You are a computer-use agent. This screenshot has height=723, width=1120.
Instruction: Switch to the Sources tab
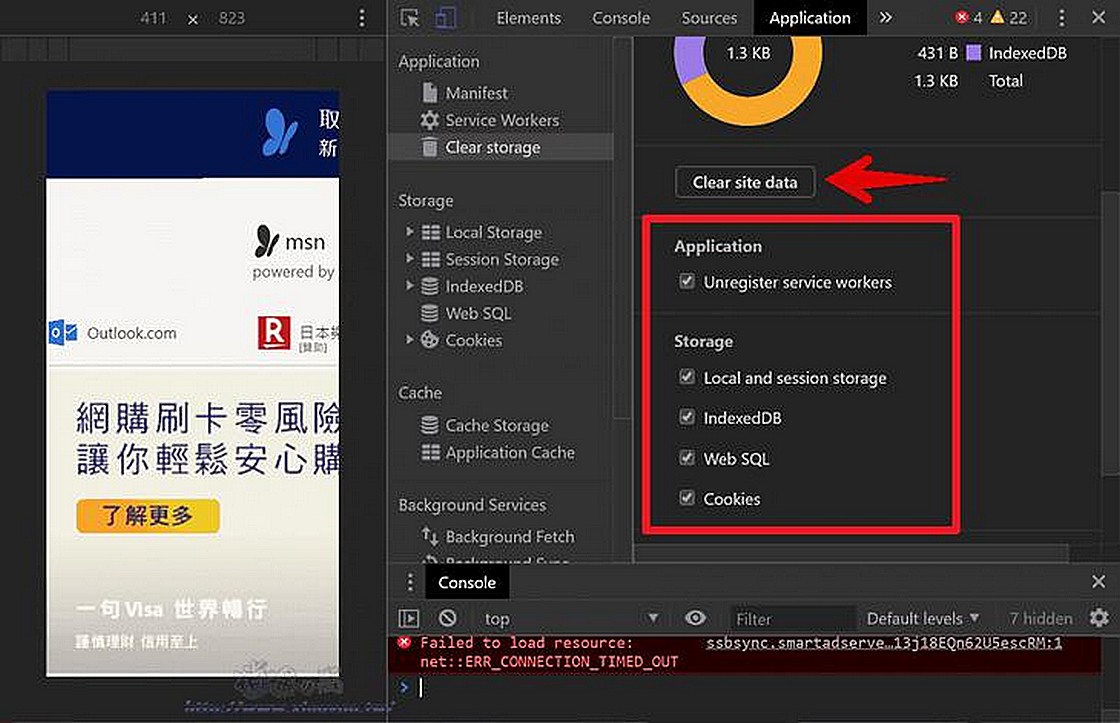(709, 18)
